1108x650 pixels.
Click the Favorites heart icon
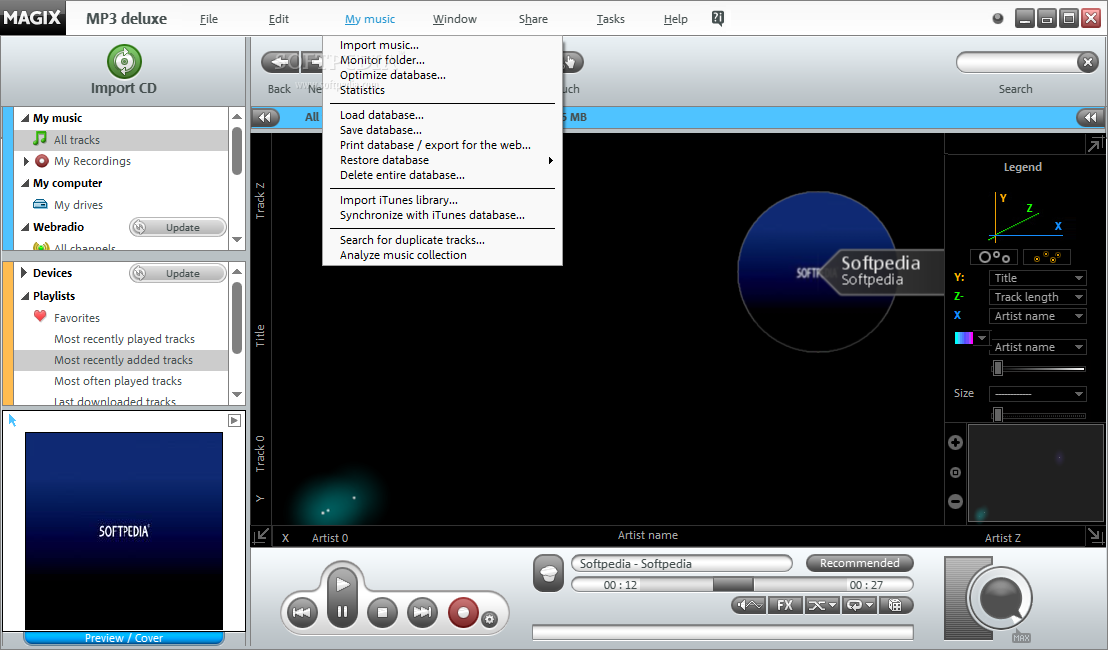tap(40, 317)
